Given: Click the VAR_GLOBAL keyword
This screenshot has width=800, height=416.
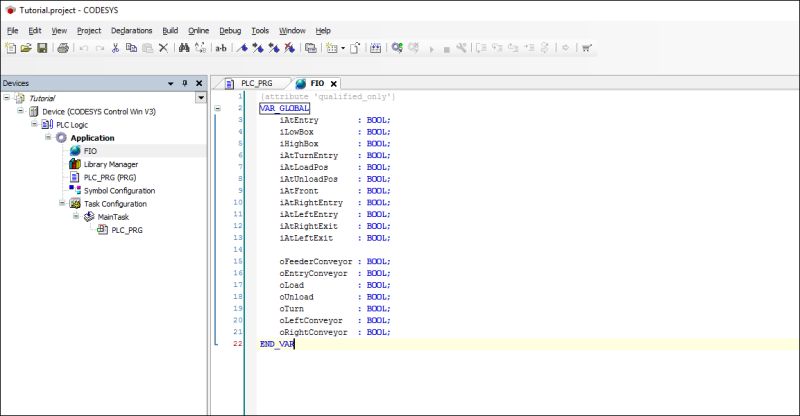Looking at the screenshot, I should tap(284, 108).
